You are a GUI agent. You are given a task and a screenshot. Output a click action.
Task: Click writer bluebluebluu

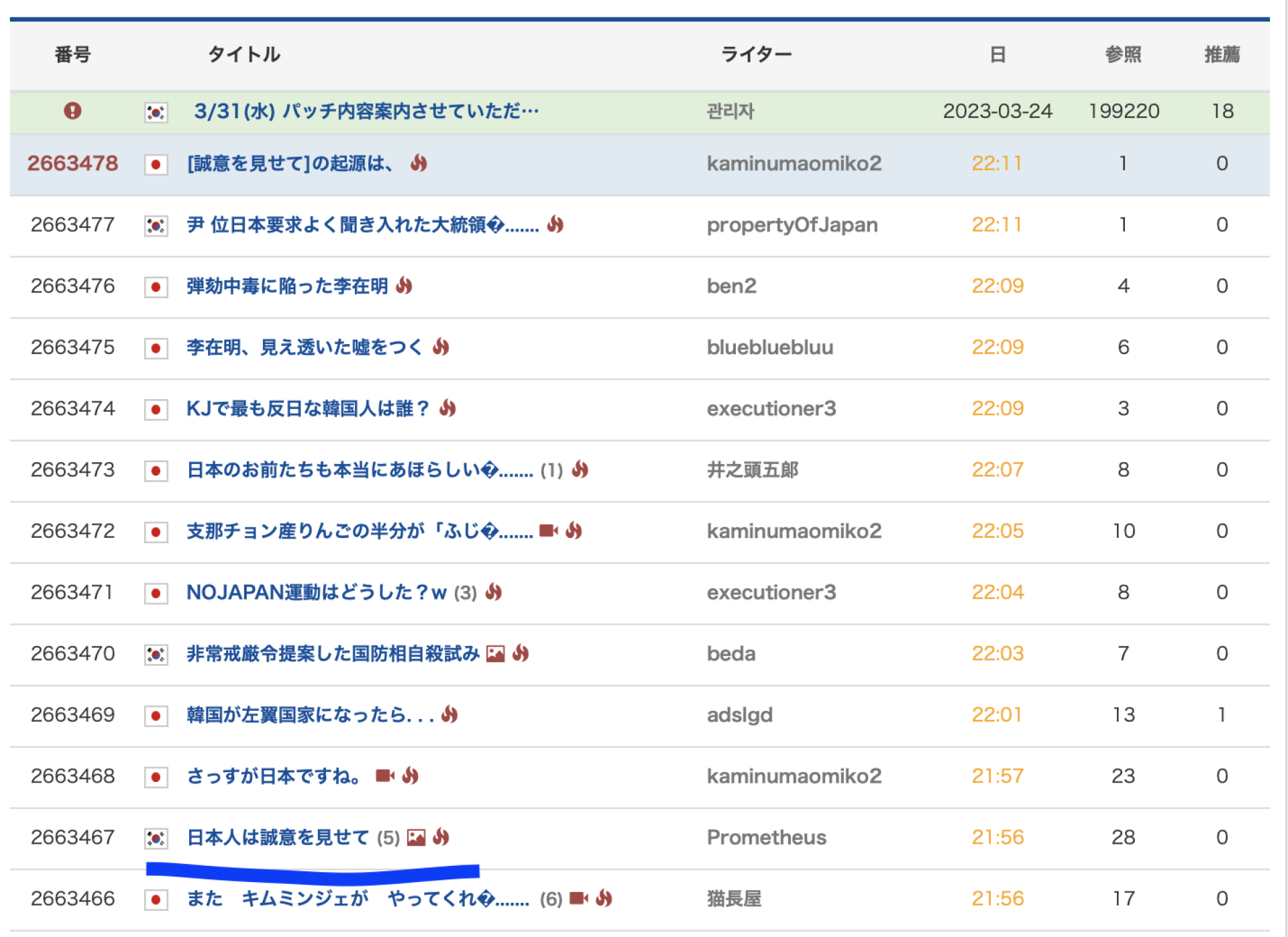(770, 347)
